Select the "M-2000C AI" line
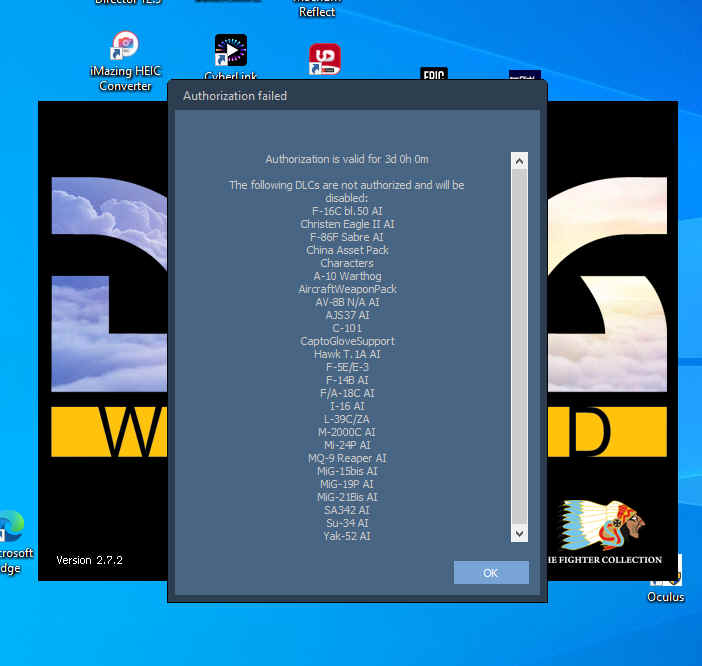The height and width of the screenshot is (666, 702). 347,432
